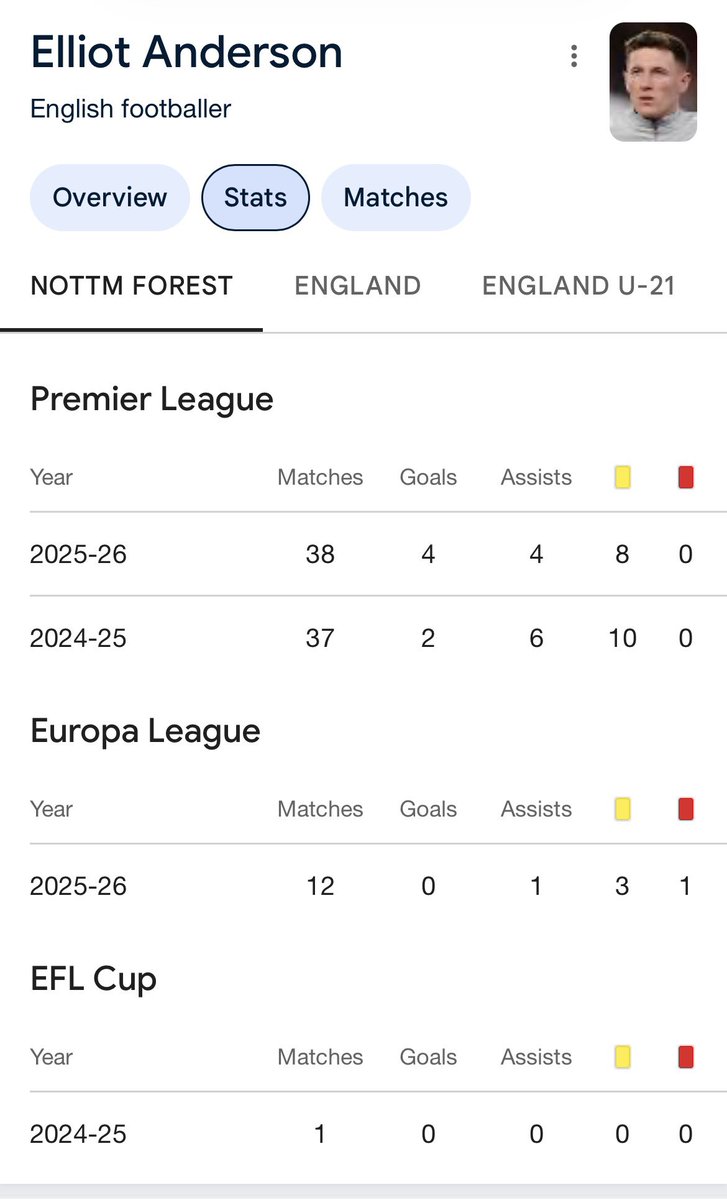Click the Elliot Anderson title text
Image resolution: width=727 pixels, height=1200 pixels.
tap(187, 52)
